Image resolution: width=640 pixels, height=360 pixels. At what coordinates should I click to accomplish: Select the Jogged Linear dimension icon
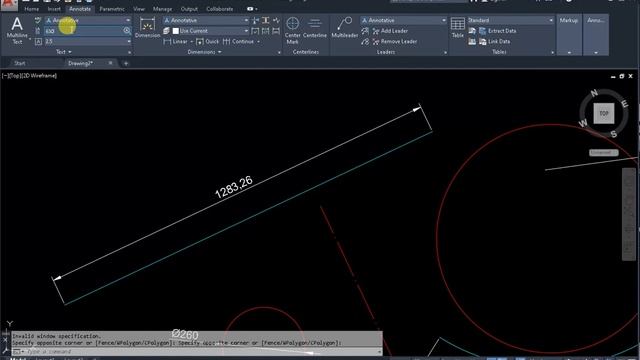276,20
